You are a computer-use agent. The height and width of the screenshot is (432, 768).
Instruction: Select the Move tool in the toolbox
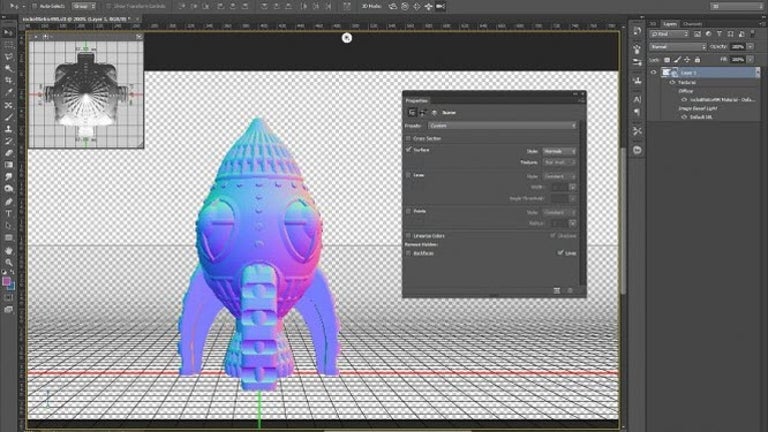click(x=8, y=33)
